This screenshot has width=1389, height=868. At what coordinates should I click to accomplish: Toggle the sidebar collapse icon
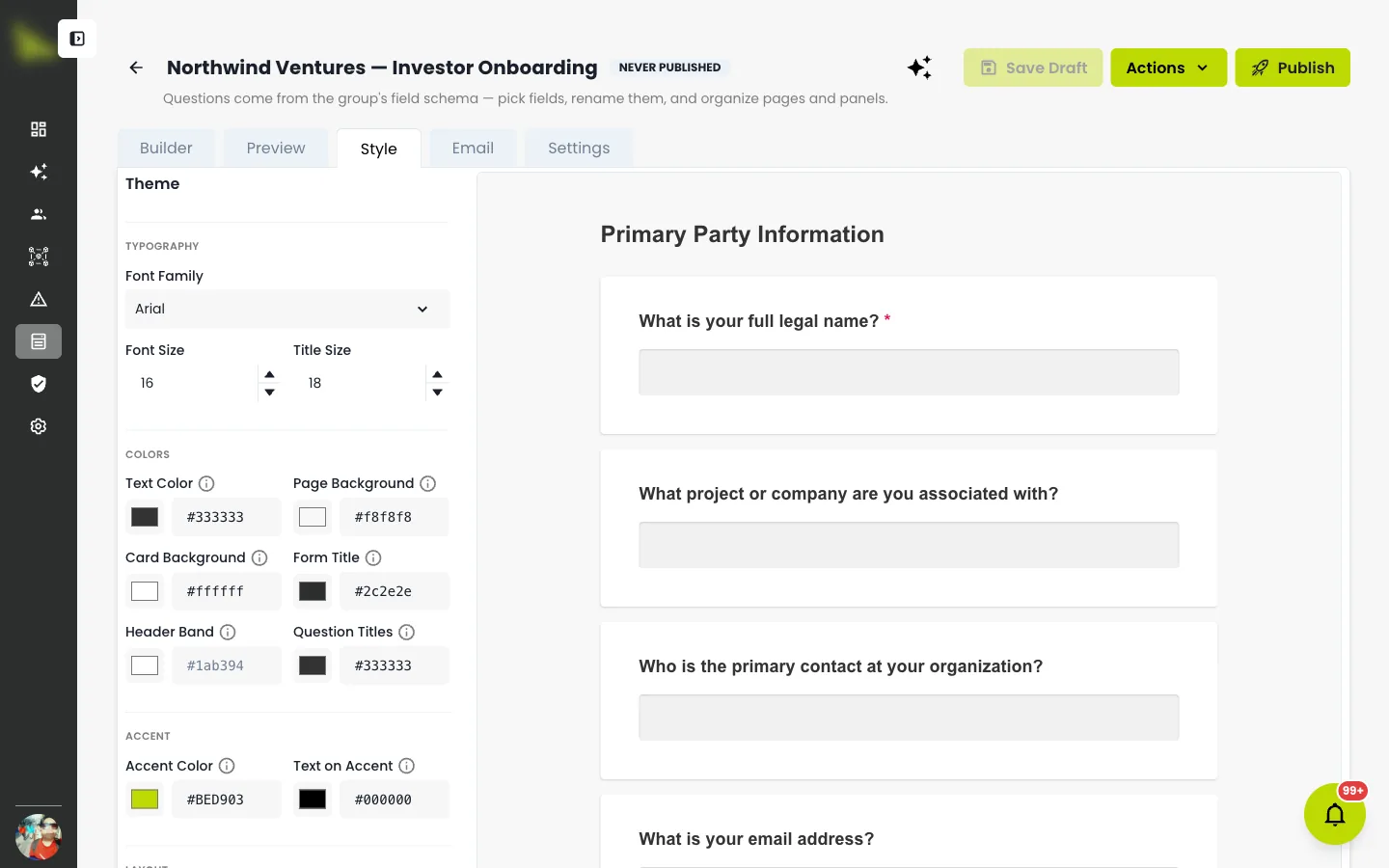coord(77,39)
